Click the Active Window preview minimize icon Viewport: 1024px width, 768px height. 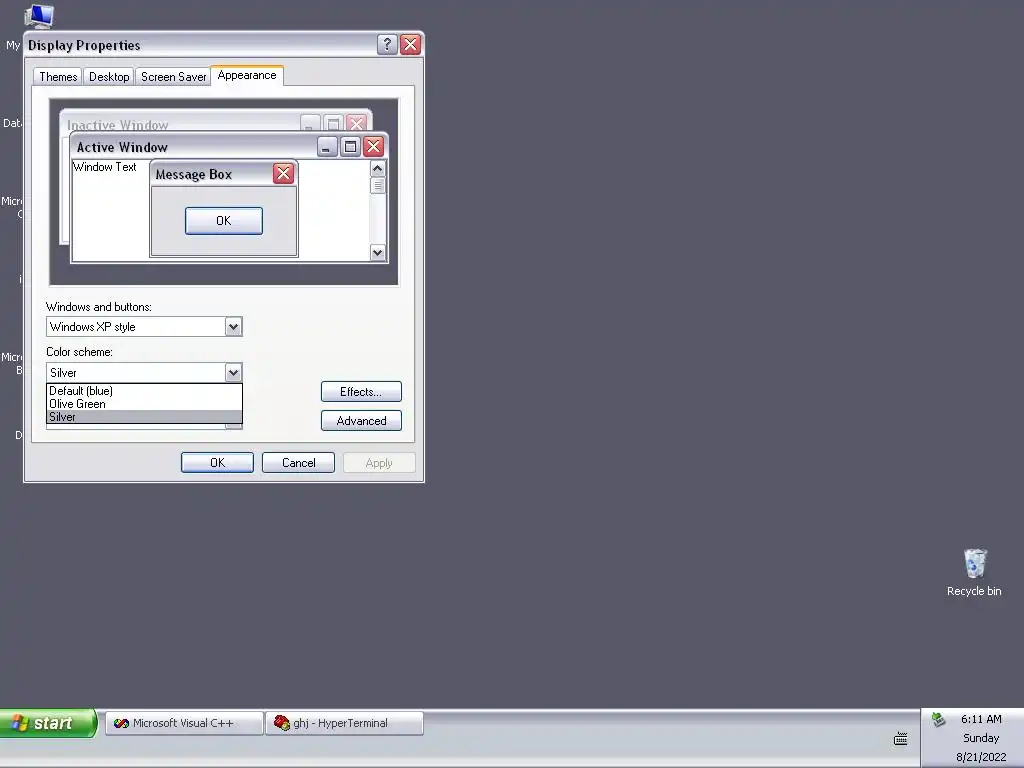coord(327,146)
